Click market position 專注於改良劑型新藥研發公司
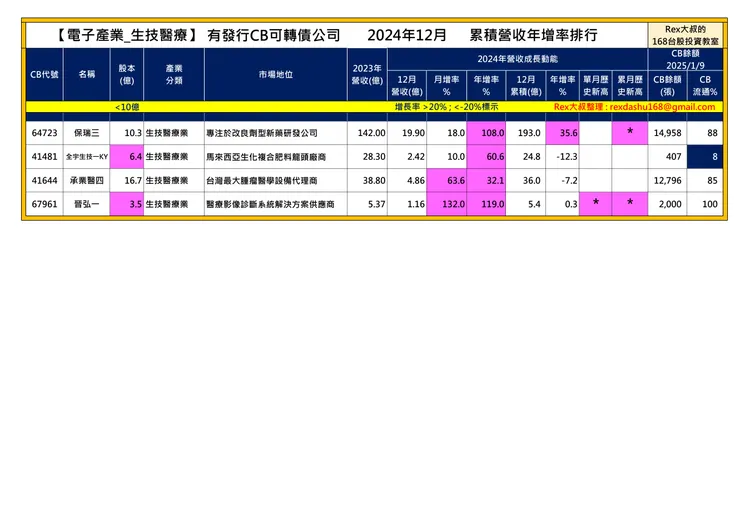The width and height of the screenshot is (740, 523). [262, 133]
